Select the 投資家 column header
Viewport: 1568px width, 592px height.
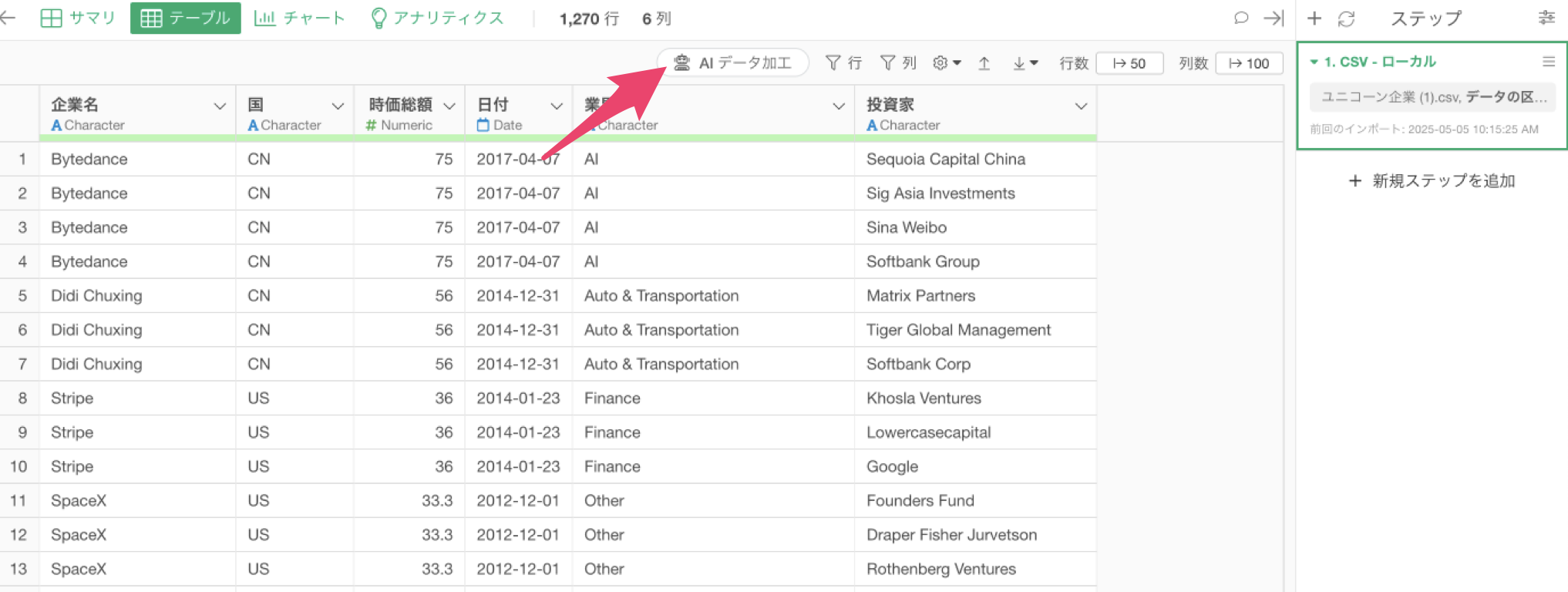[975, 113]
